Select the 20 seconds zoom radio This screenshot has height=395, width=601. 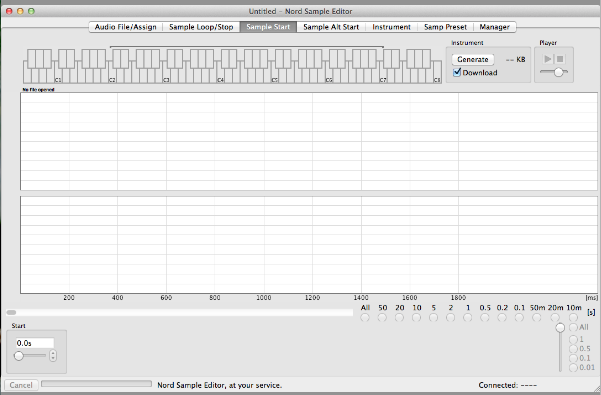tap(399, 318)
